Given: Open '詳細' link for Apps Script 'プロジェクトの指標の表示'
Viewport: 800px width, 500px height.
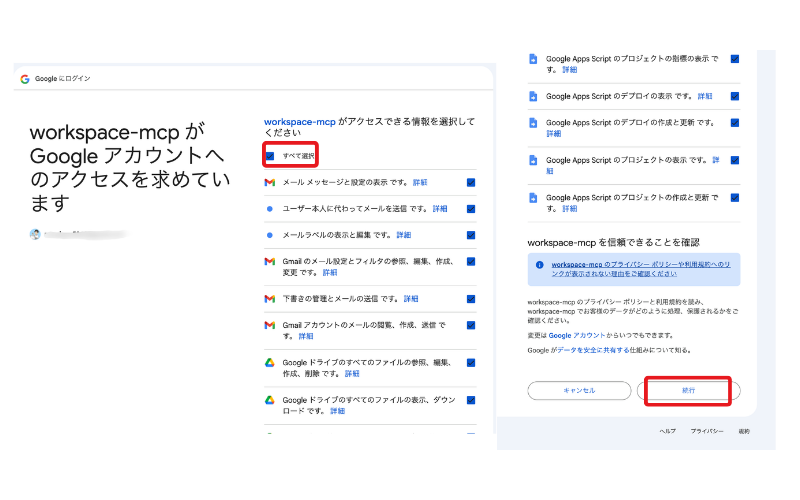Looking at the screenshot, I should click(569, 70).
